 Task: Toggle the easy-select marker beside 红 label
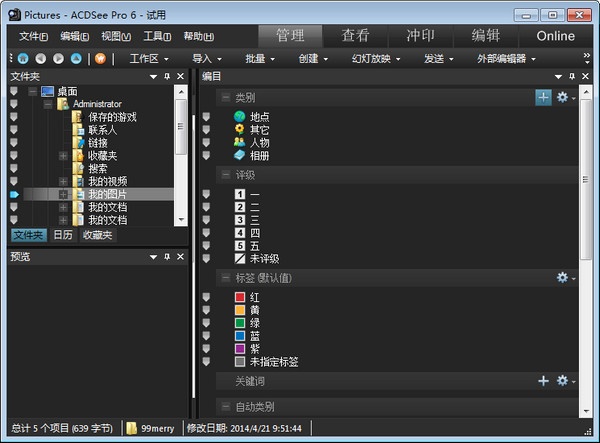point(206,298)
